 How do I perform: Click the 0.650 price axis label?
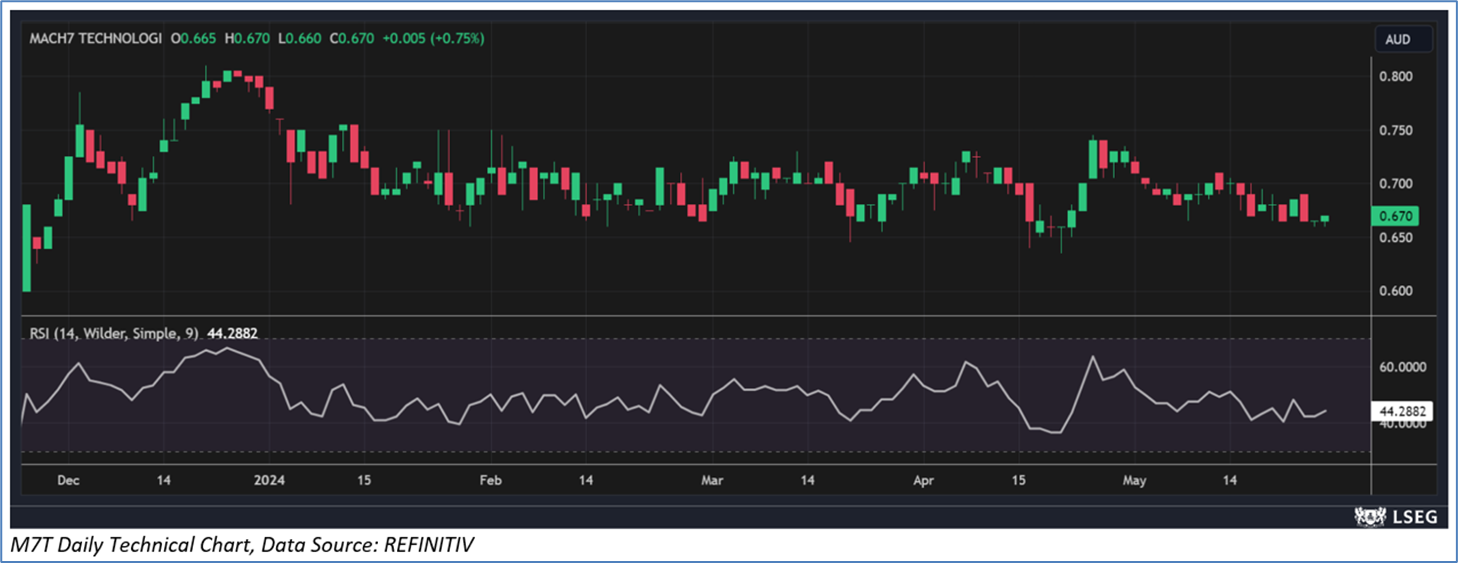[x=1397, y=238]
